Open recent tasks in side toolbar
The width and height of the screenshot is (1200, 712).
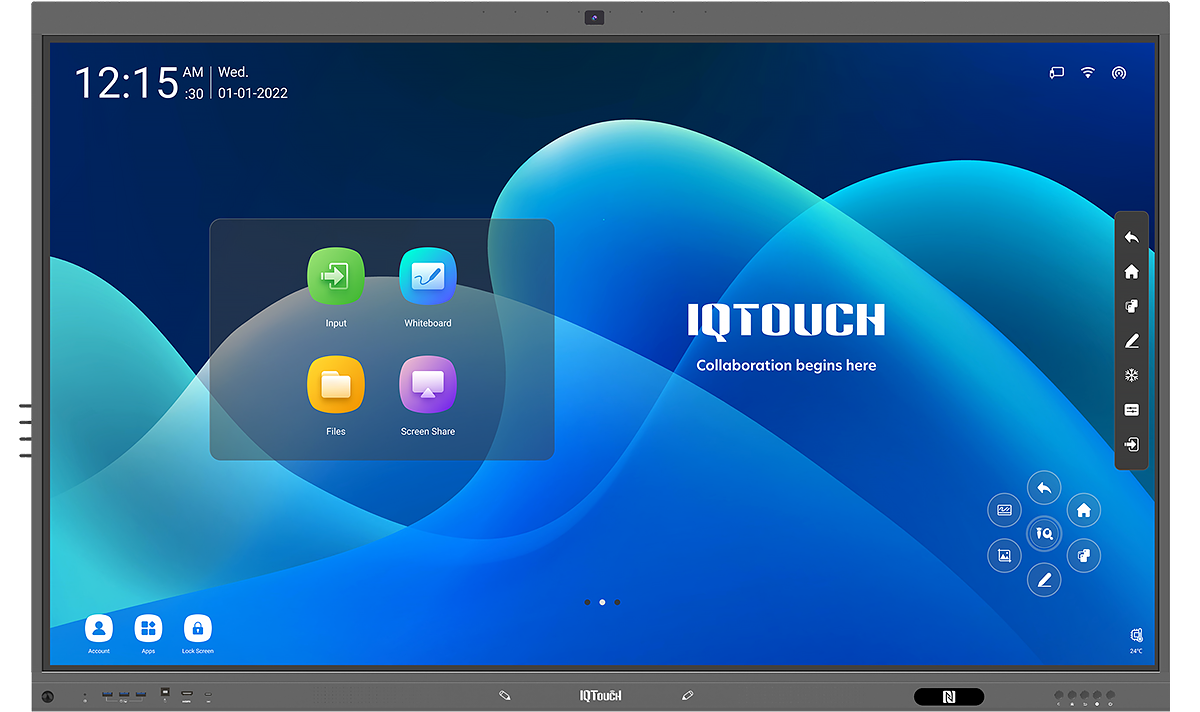tap(1131, 307)
